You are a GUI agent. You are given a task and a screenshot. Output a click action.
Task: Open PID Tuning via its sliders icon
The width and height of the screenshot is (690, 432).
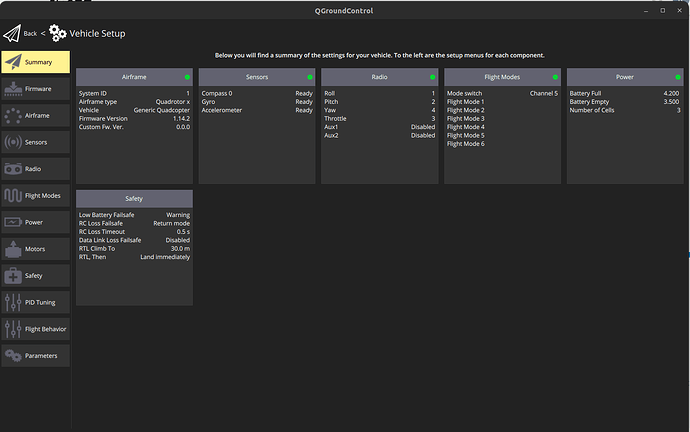click(x=12, y=302)
